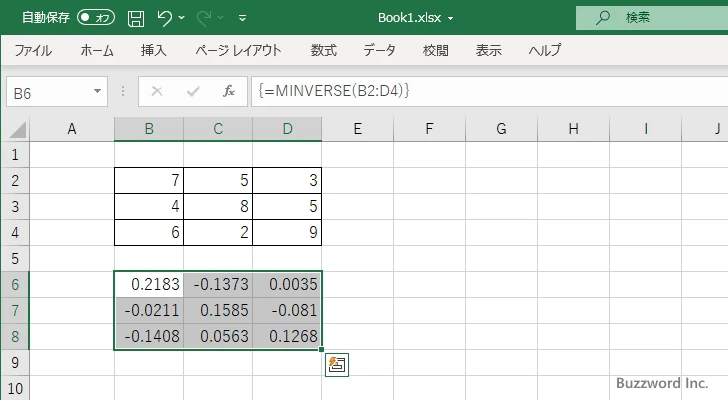
Task: Click cell with value 0.1268
Action: tap(287, 336)
